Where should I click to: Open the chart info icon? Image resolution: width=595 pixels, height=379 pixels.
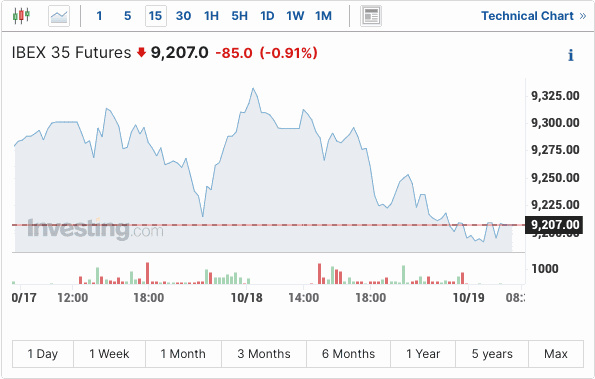570,55
